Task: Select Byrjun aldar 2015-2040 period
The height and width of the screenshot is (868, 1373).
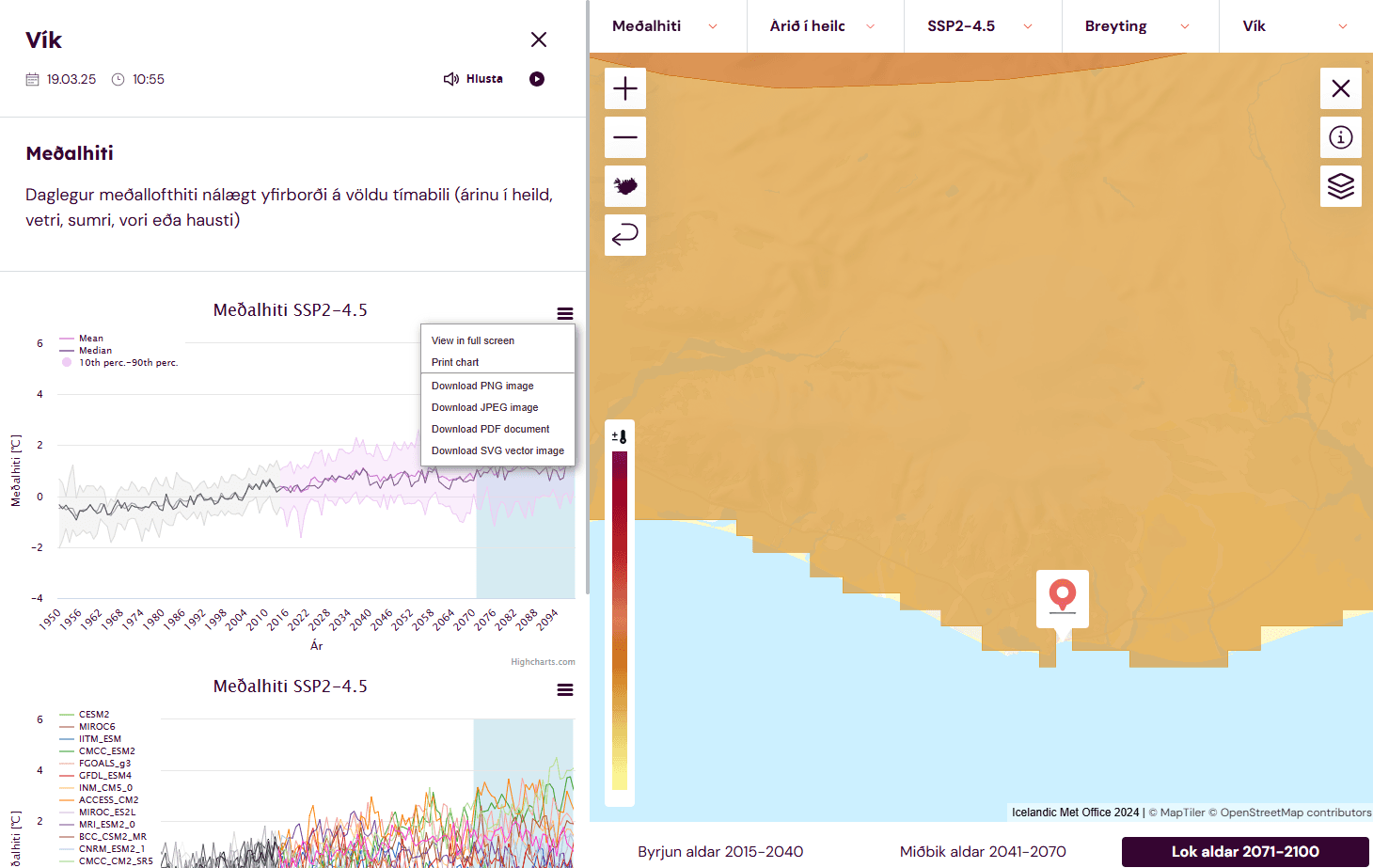Action: pos(720,851)
